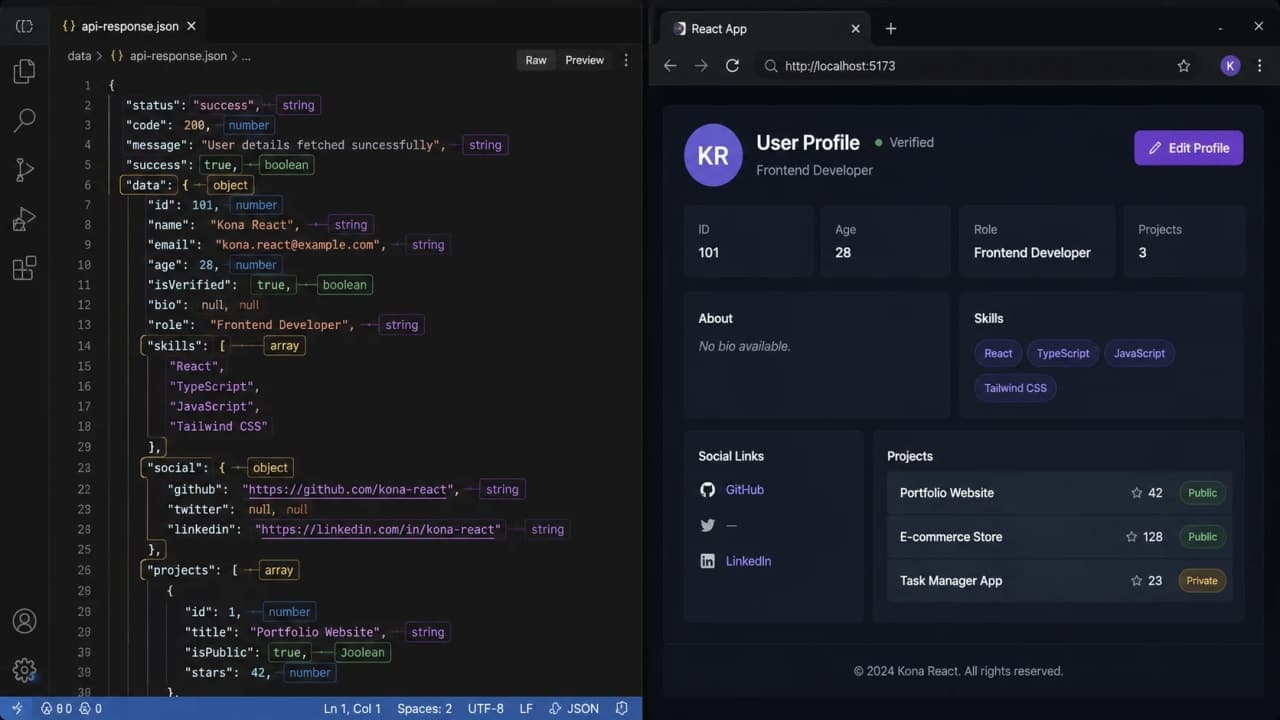This screenshot has height=720, width=1280.
Task: Open the Explorer icon in activity bar
Action: (24, 71)
